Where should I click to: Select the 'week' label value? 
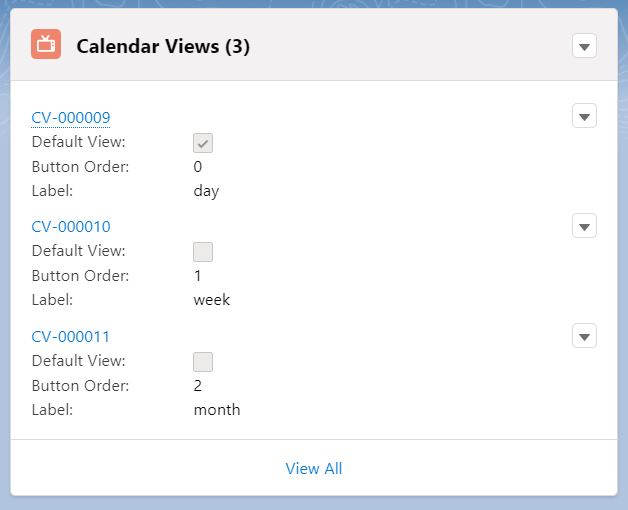coord(212,300)
